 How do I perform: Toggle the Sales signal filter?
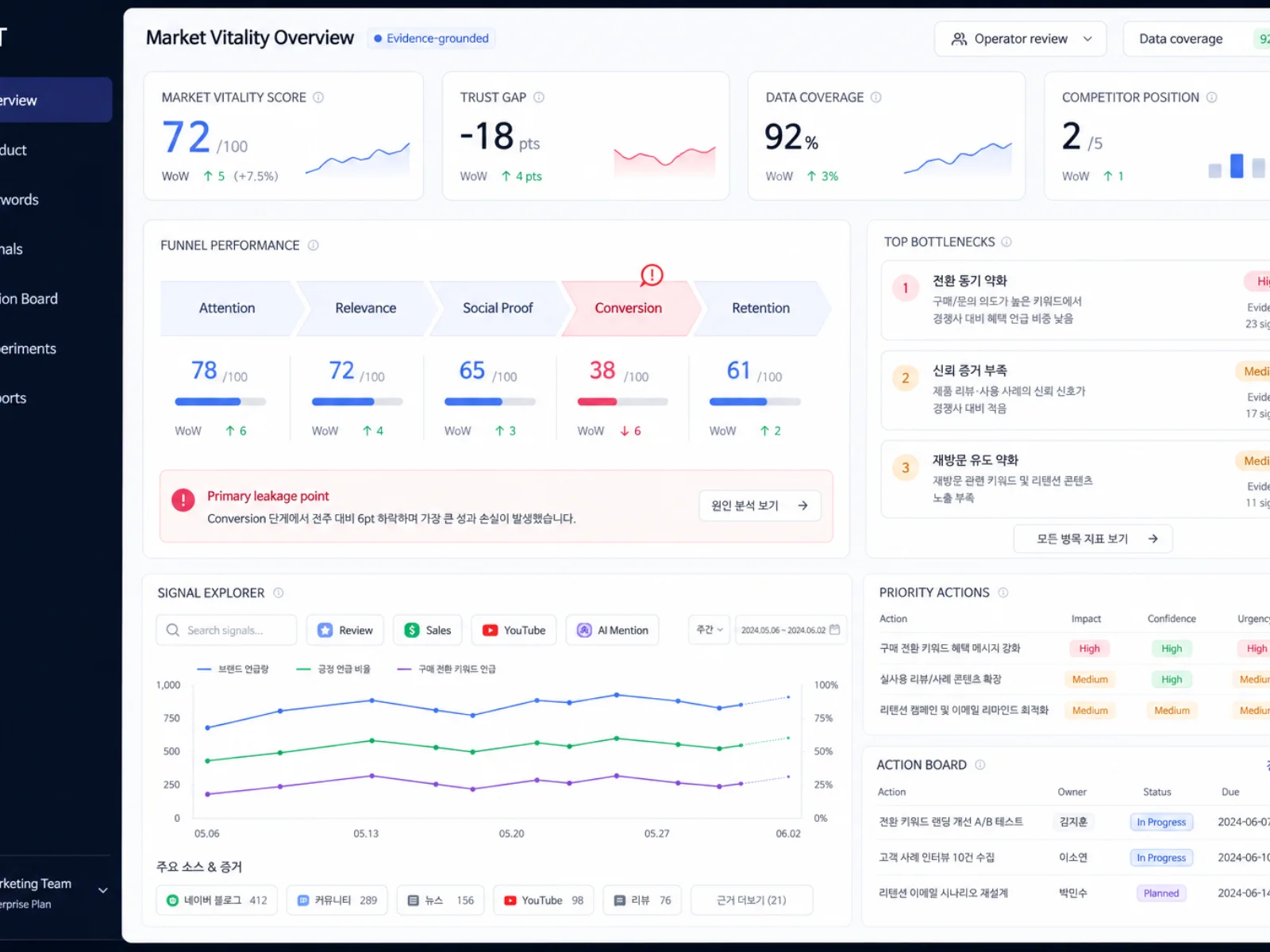click(428, 630)
